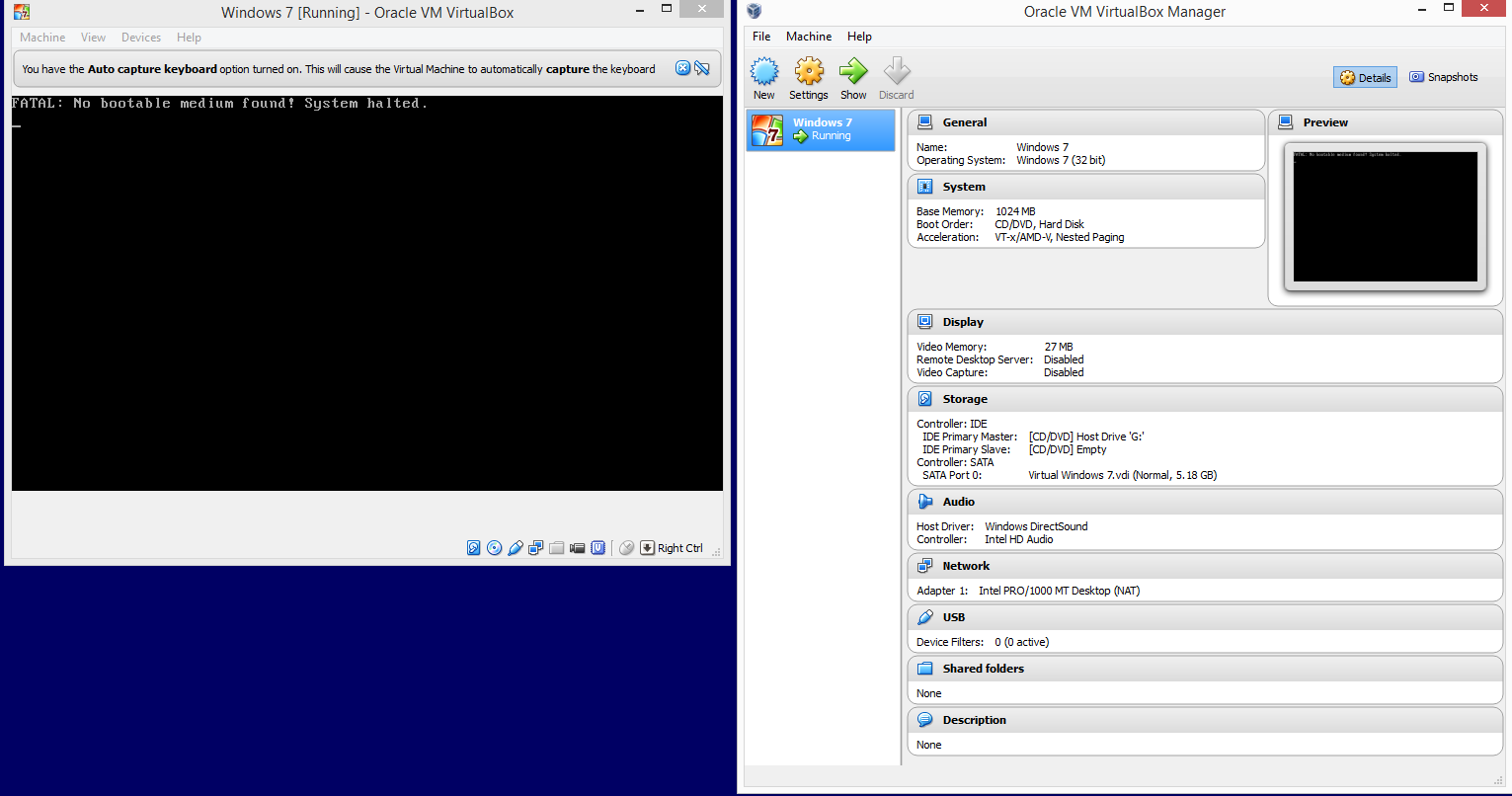Screen dimensions: 1512x796
Task: Click the mouse integration status icon
Action: (x=626, y=547)
